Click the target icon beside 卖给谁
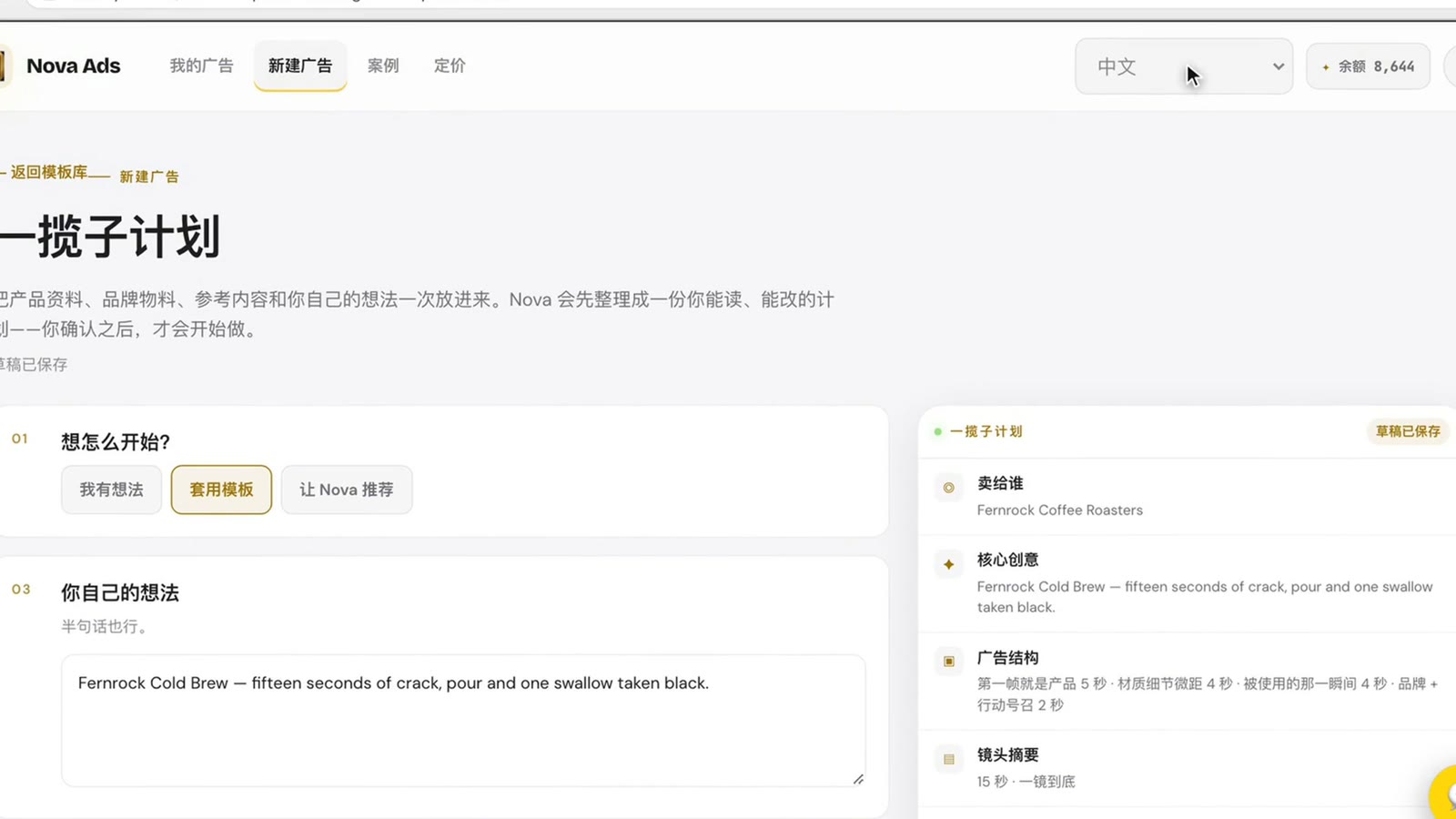Viewport: 1456px width, 819px height. (x=948, y=488)
